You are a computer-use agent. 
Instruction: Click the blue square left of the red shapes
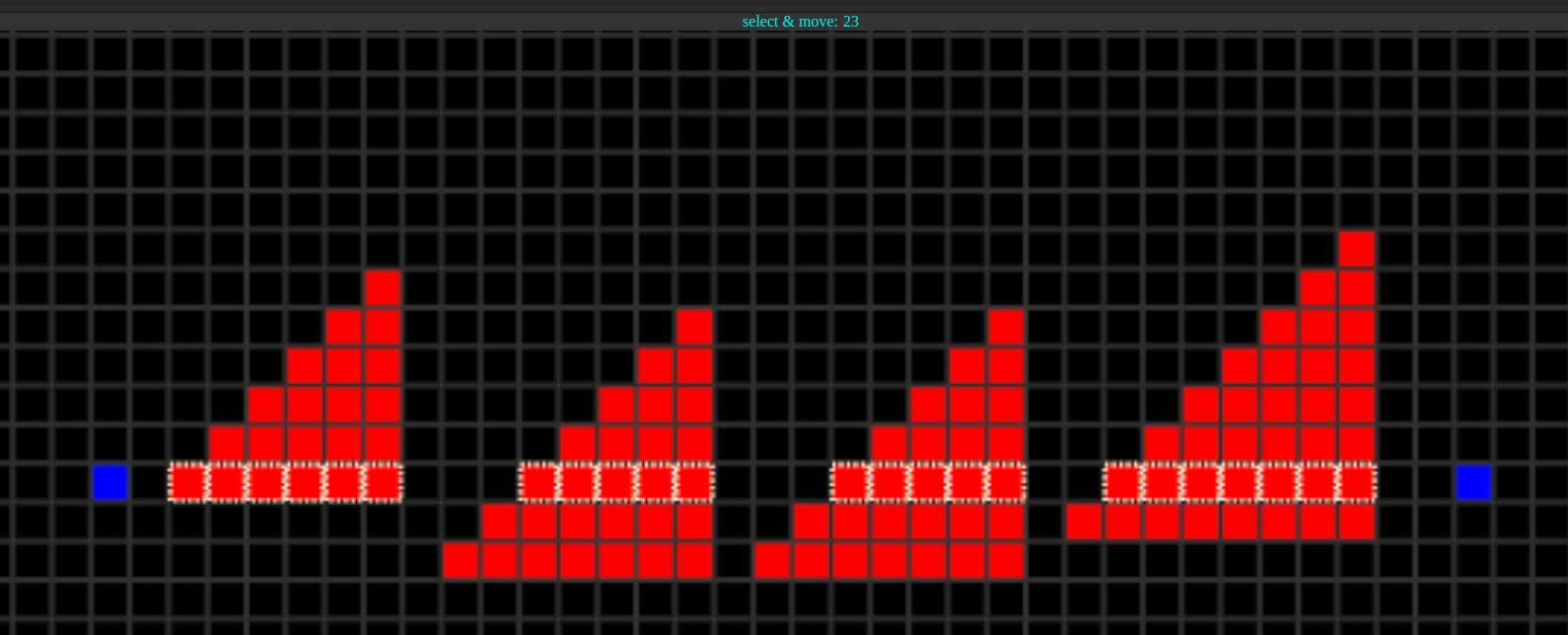pos(109,483)
